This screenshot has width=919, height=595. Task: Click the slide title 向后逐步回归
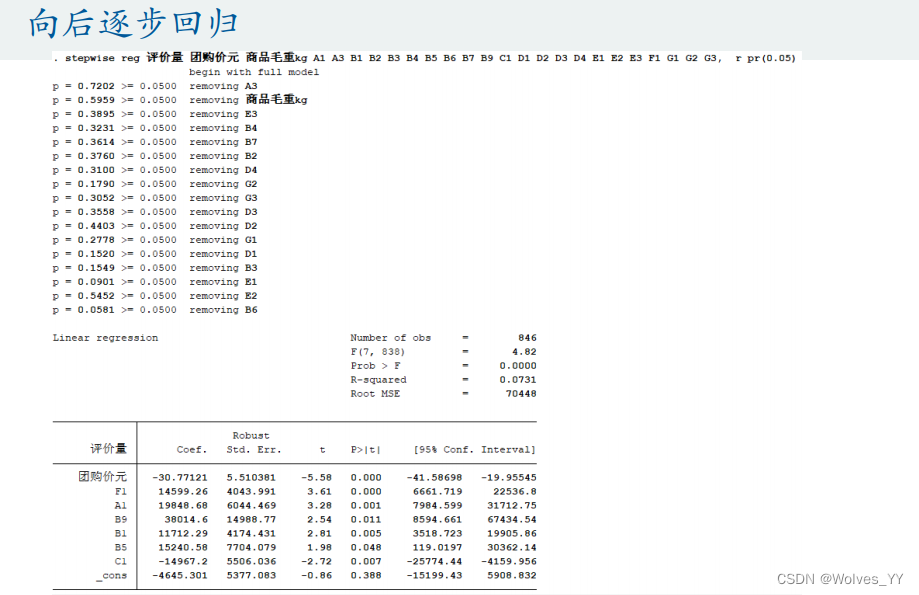coord(133,24)
